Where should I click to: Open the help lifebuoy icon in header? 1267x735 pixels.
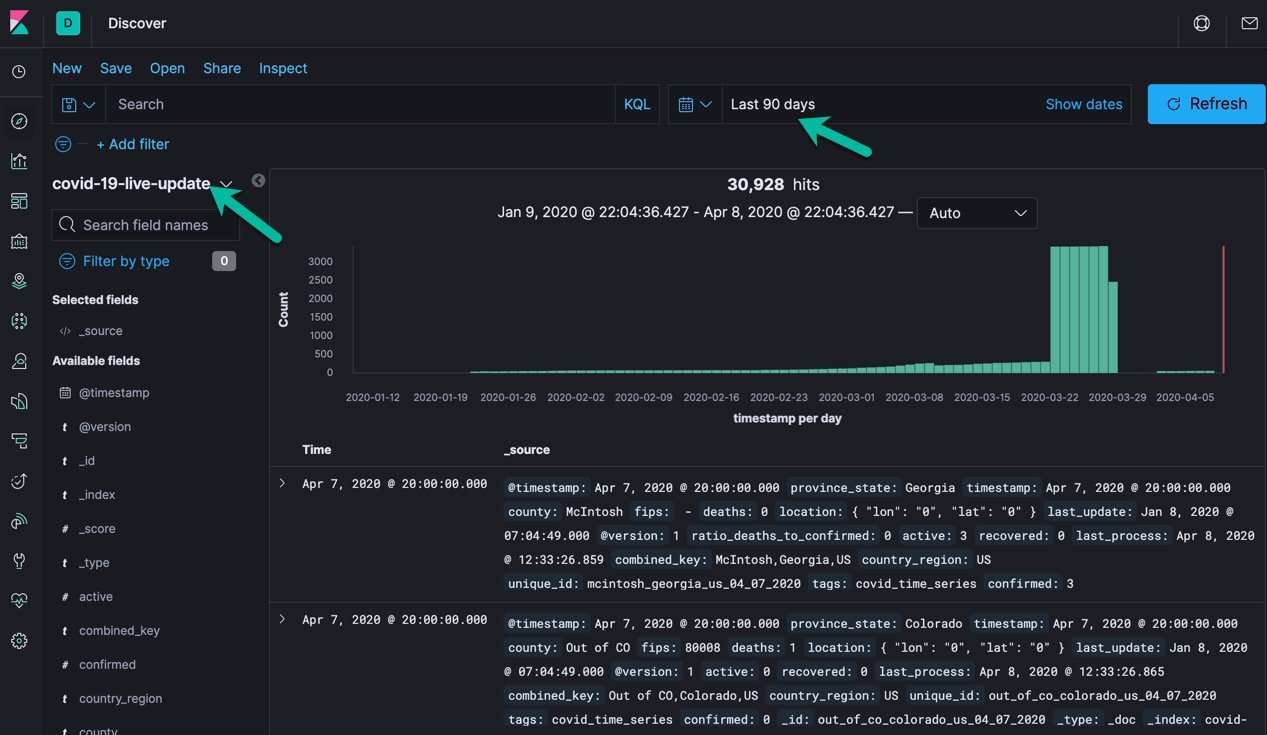(1202, 23)
